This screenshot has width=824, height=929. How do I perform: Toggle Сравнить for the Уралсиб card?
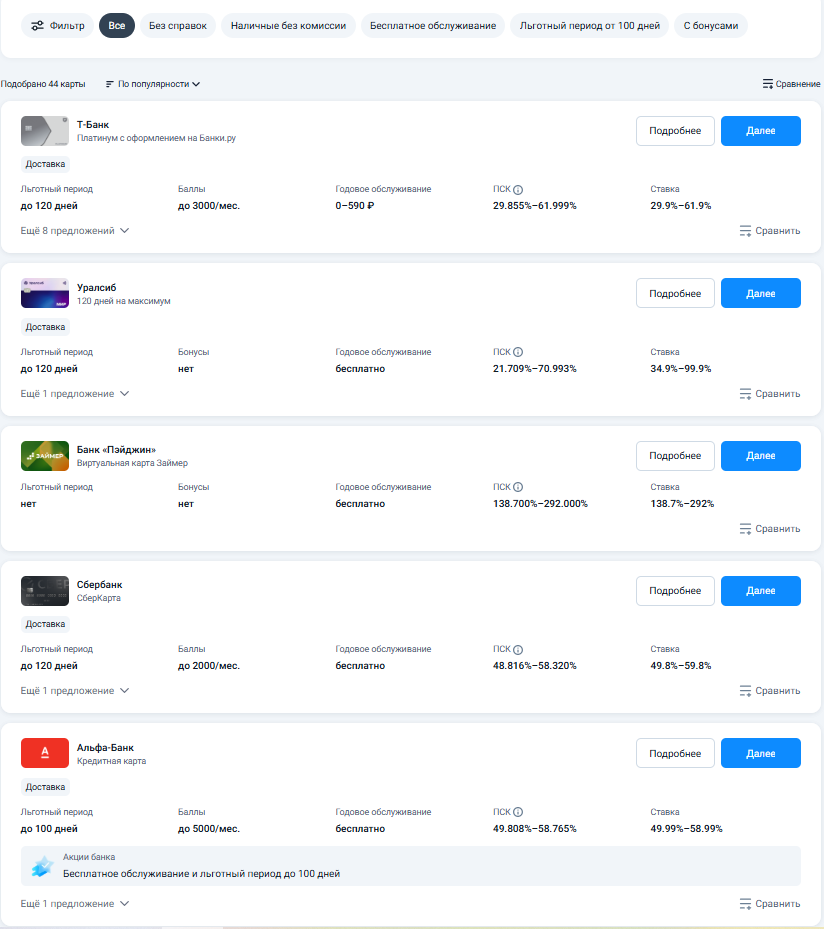[770, 393]
